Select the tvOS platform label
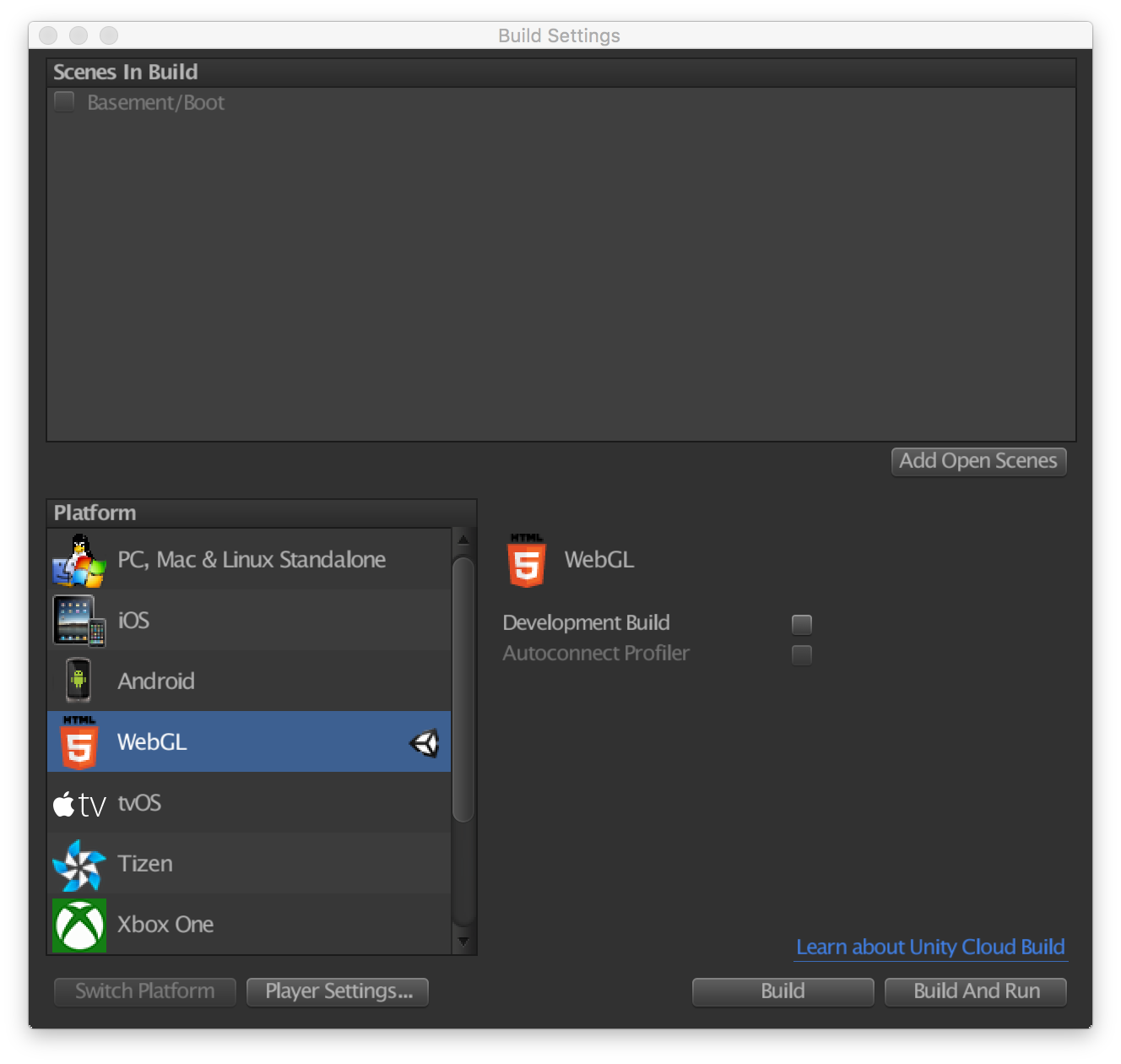1121x1064 pixels. (x=139, y=803)
